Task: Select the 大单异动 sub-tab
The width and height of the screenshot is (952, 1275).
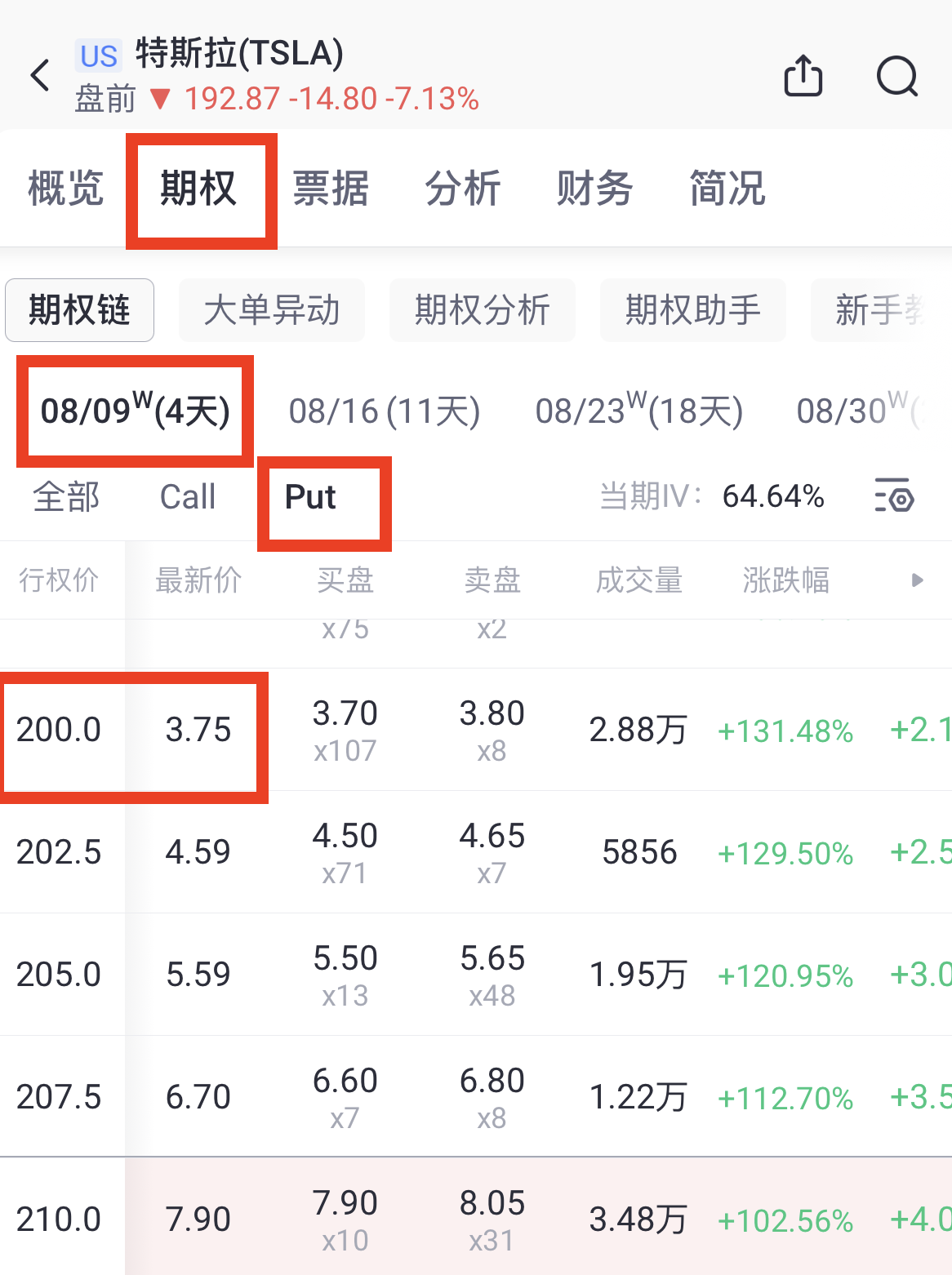Action: coord(272,310)
